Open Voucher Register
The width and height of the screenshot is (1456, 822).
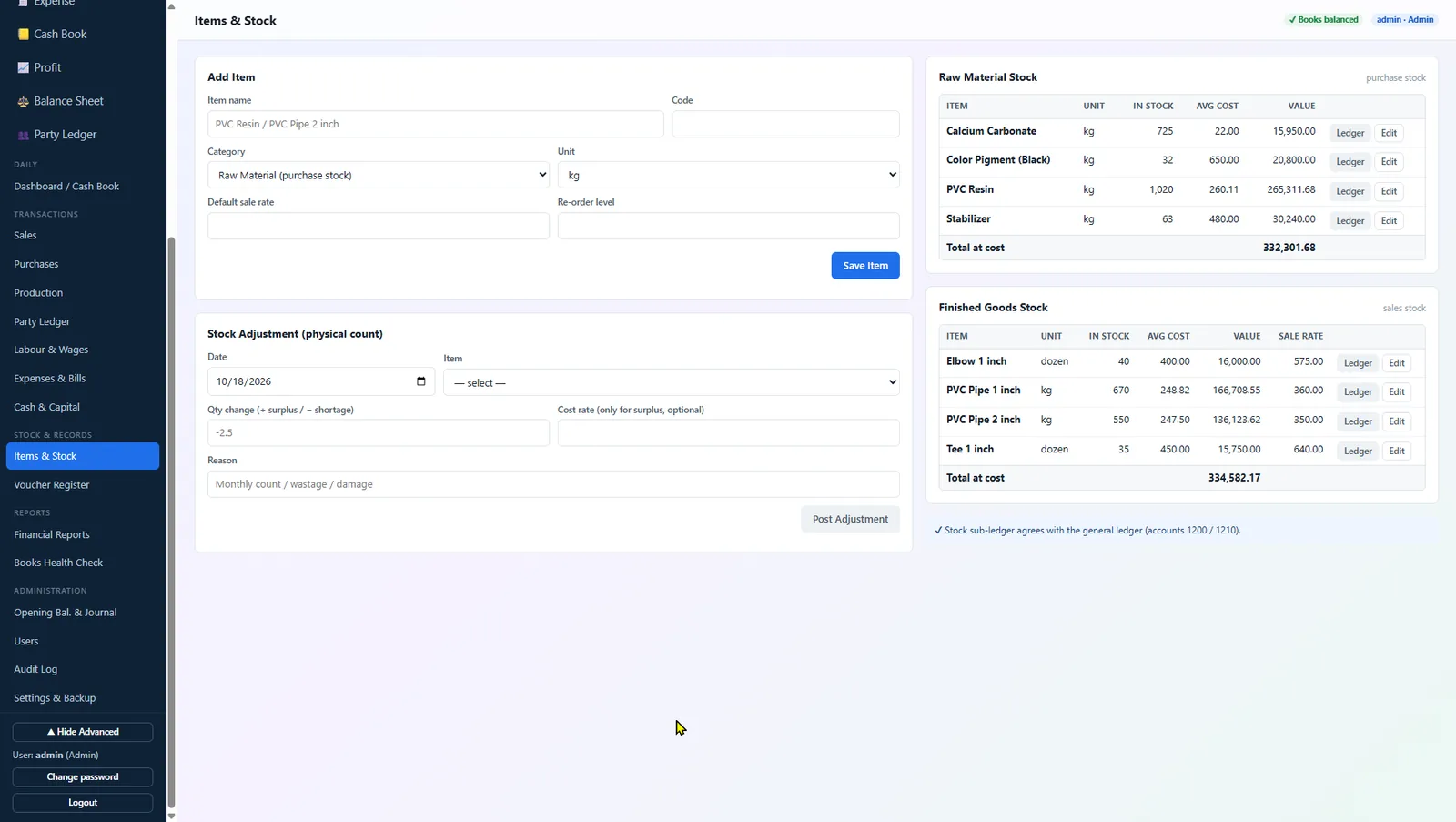coord(52,485)
